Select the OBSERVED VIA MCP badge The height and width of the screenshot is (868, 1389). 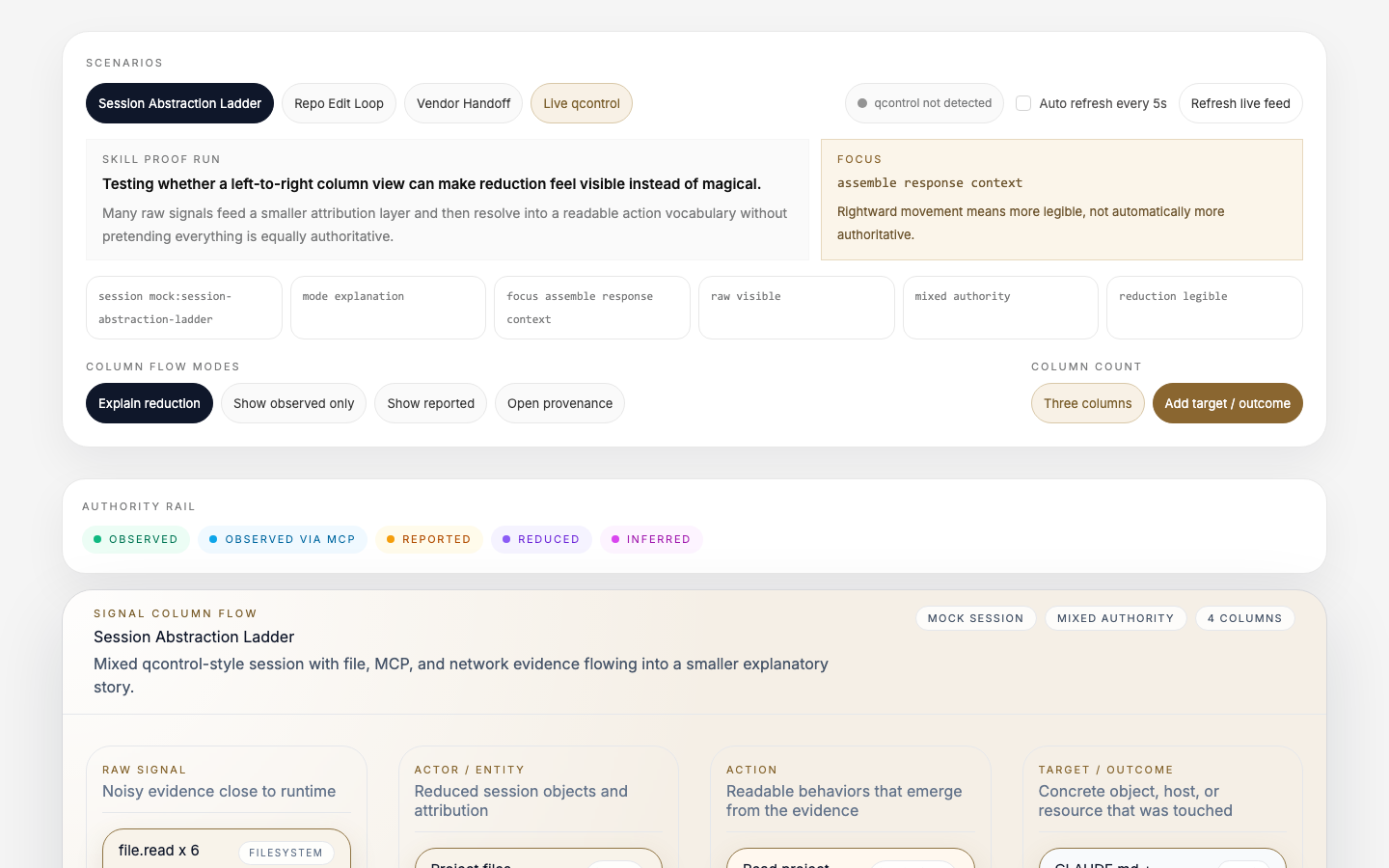(x=283, y=539)
